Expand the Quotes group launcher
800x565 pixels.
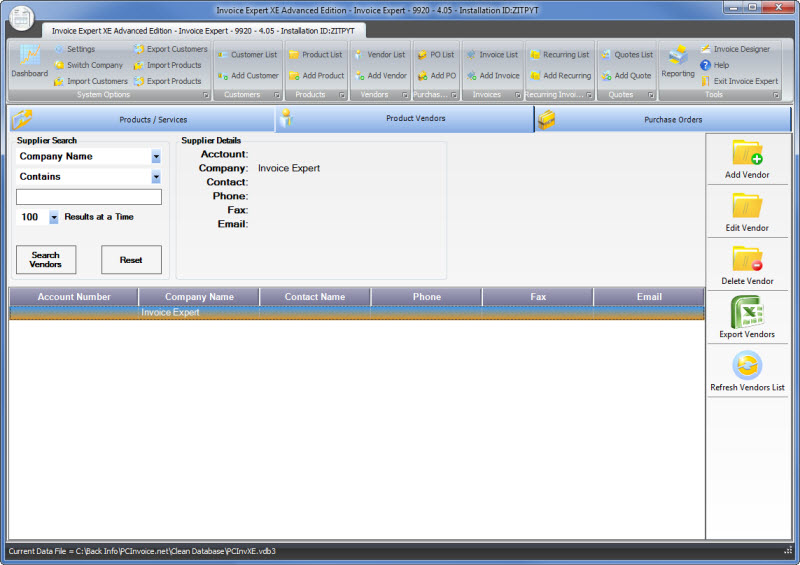point(651,95)
